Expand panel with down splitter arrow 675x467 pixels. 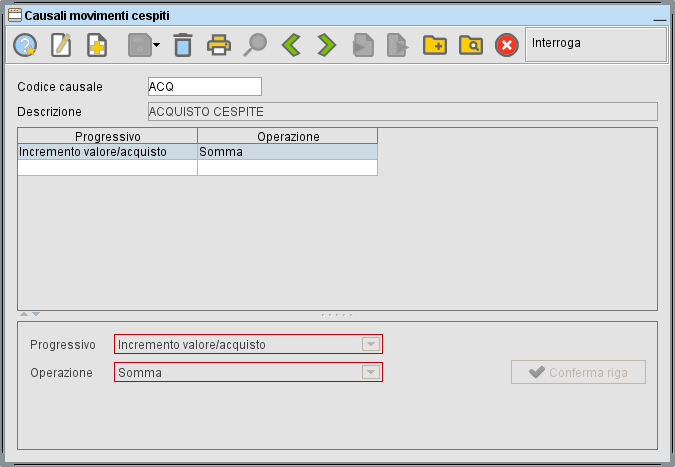coord(36,314)
